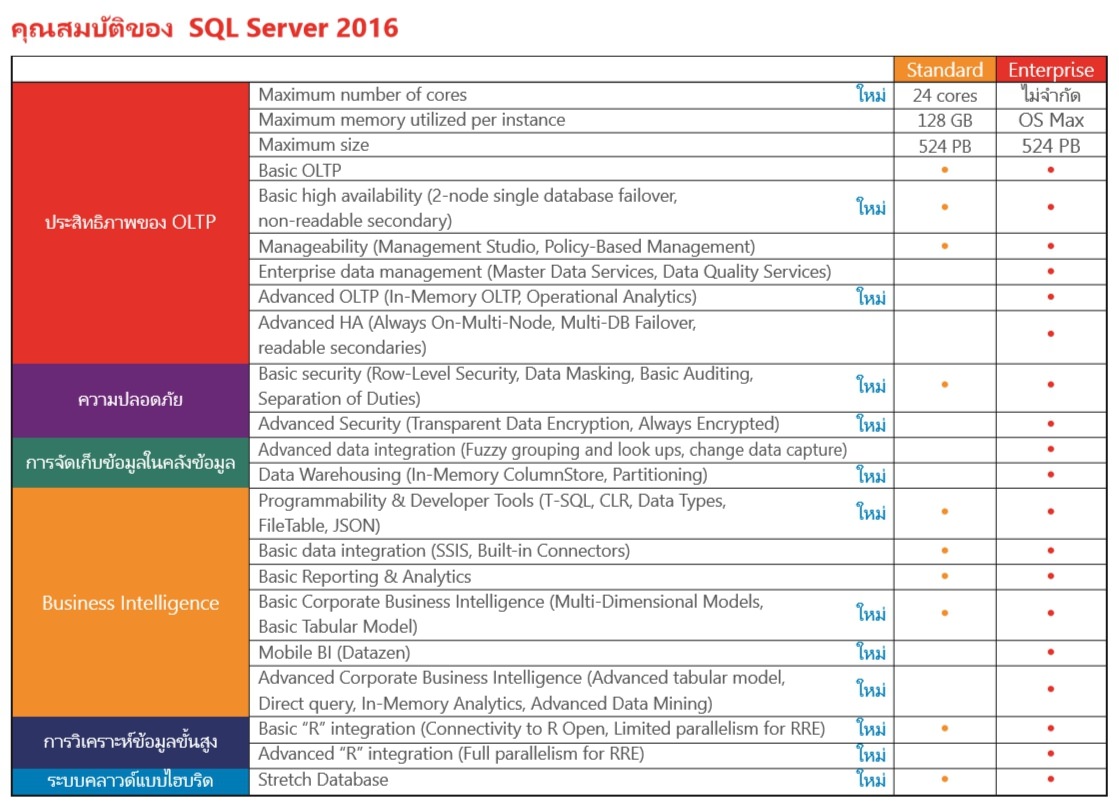Click the "Mobile BI (Datazen)" row text
Image resolution: width=1119 pixels, height=807 pixels.
(334, 652)
